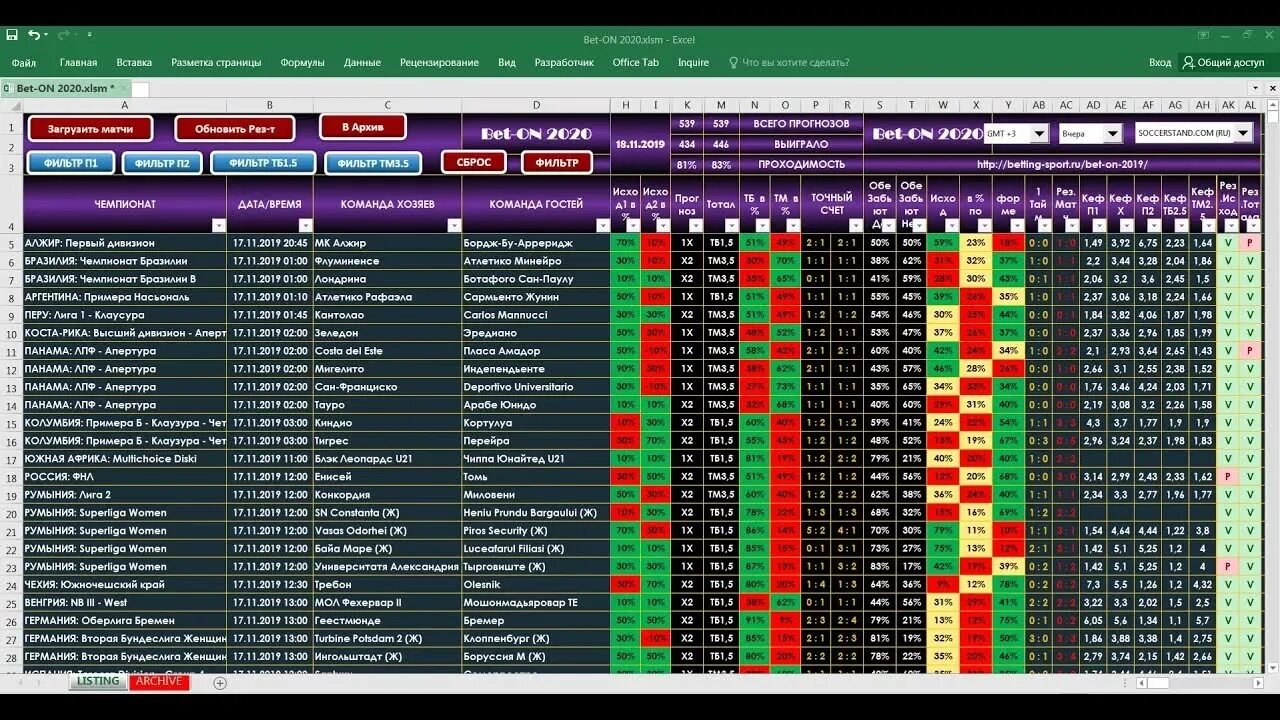The width and height of the screenshot is (1280, 720).
Task: Click the В Архив button
Action: (363, 127)
